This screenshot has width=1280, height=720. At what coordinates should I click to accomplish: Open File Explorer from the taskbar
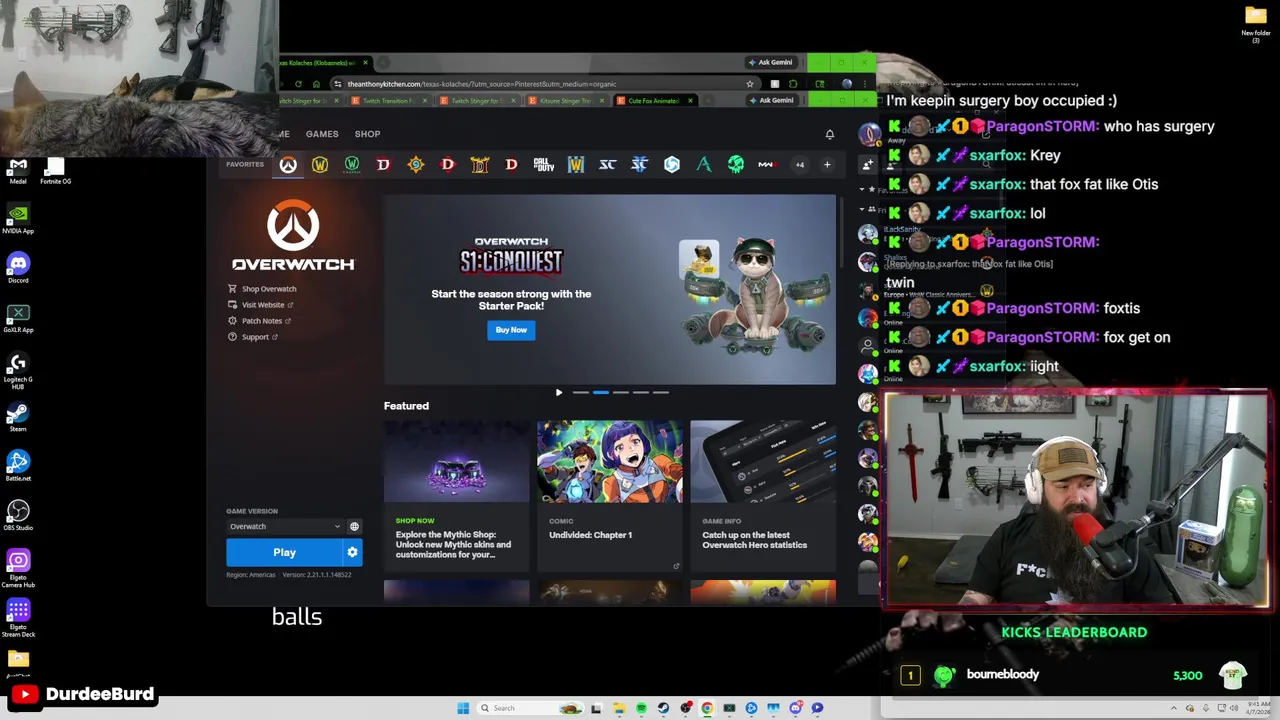(x=619, y=708)
